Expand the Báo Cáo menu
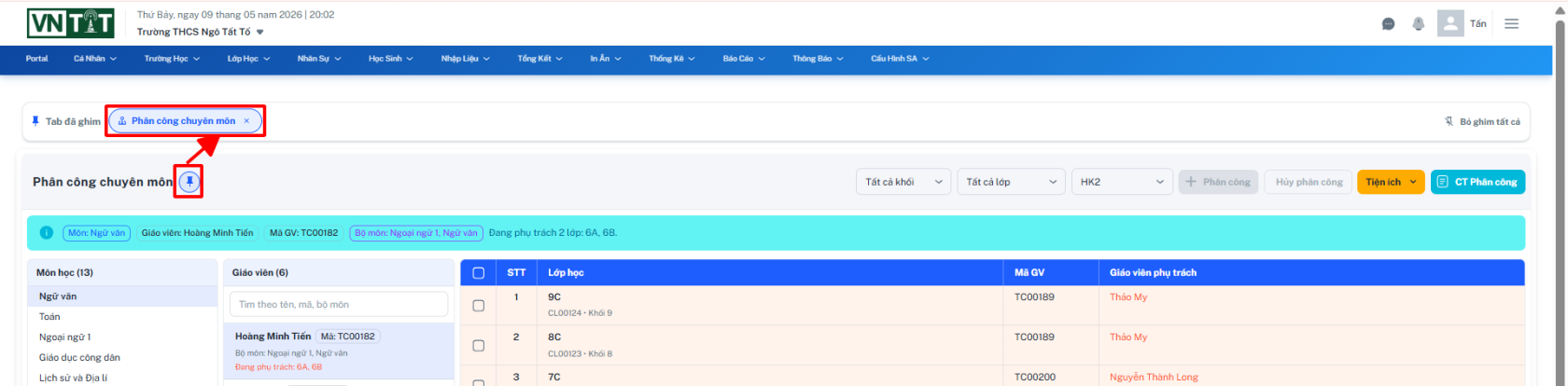Viewport: 1568px width, 386px height. (744, 59)
